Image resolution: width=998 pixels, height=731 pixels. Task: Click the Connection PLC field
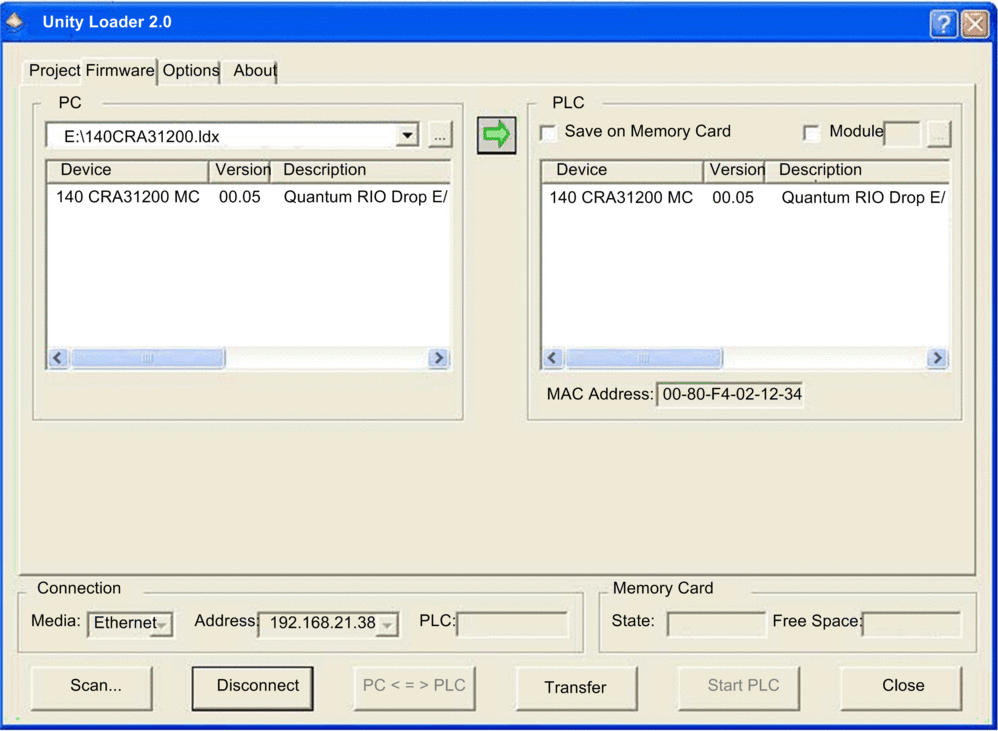[x=512, y=624]
